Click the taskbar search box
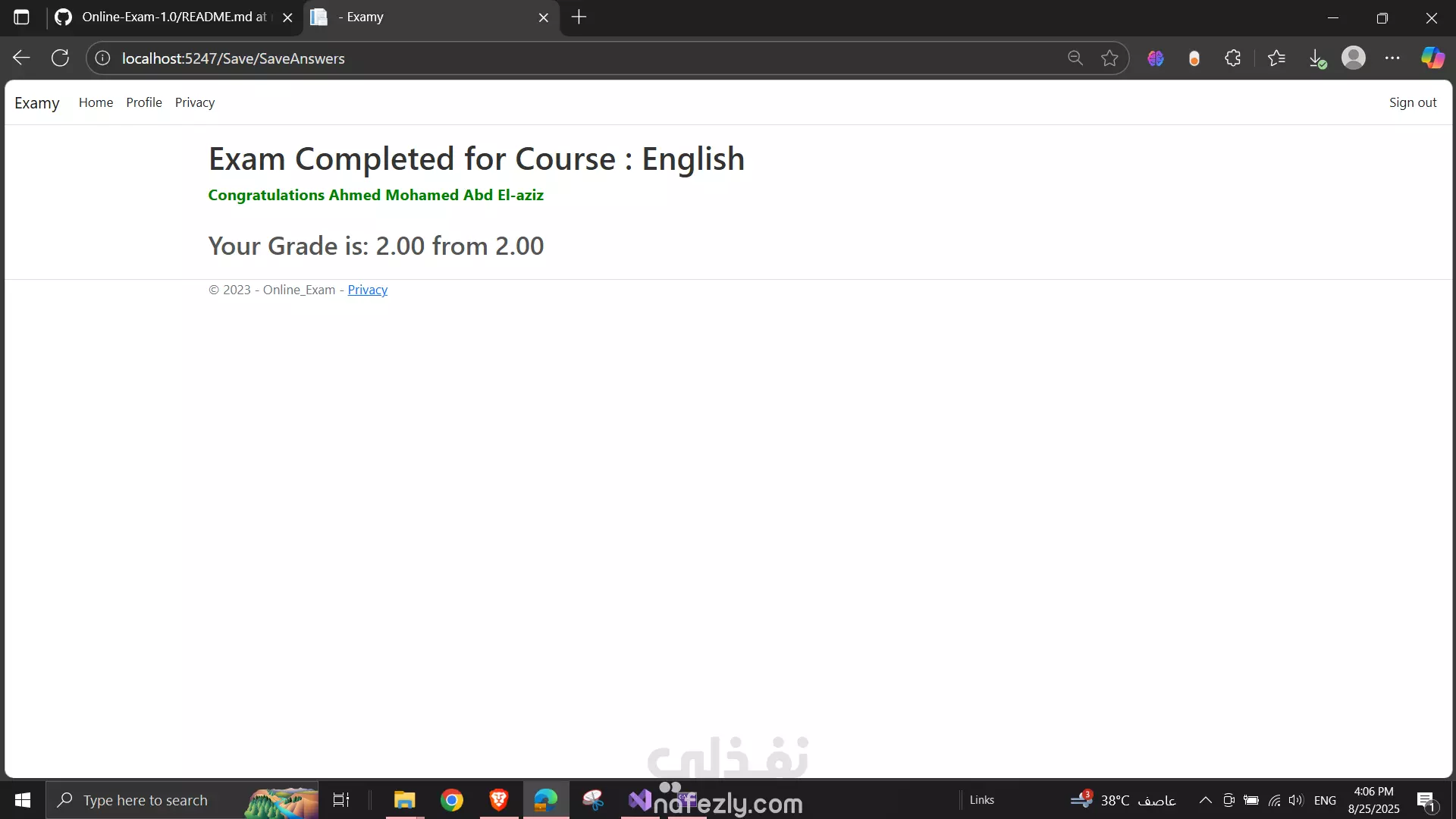The height and width of the screenshot is (819, 1456). (182, 800)
